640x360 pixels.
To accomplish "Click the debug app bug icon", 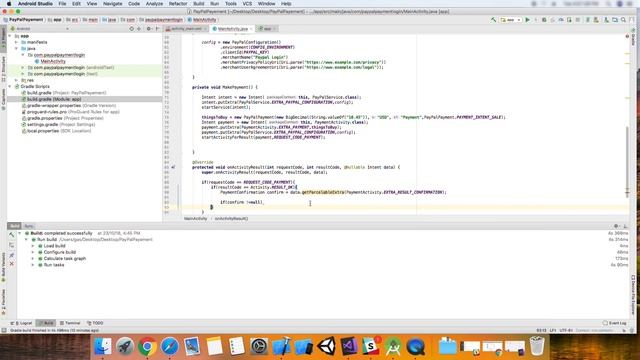I will (x=544, y=20).
